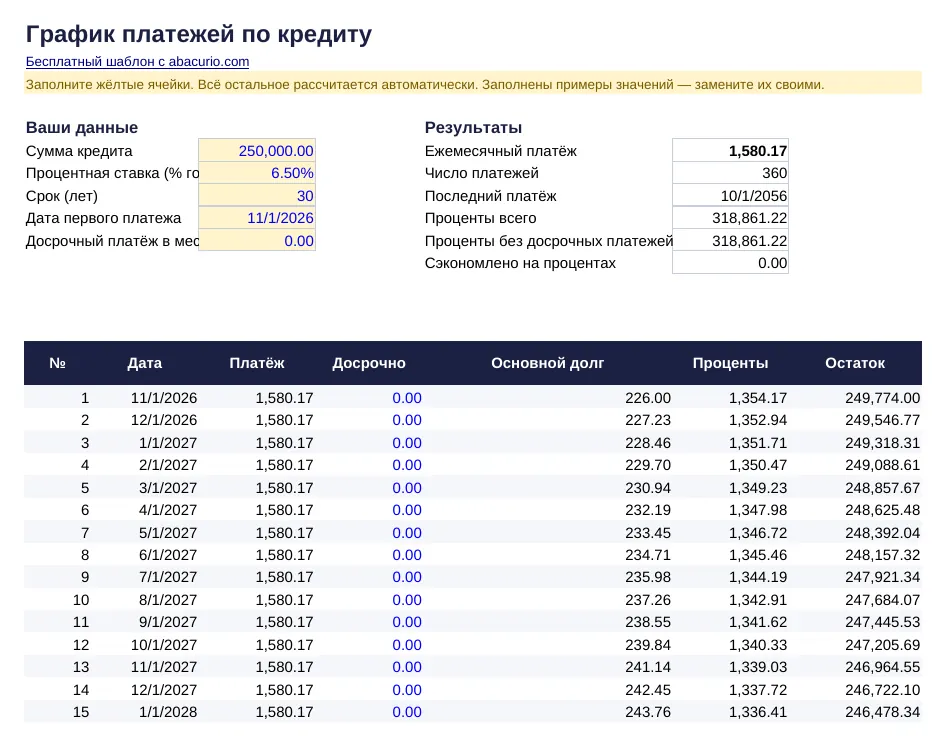Click the Срок (лет) label
This screenshot has width=946, height=746.
62,196
